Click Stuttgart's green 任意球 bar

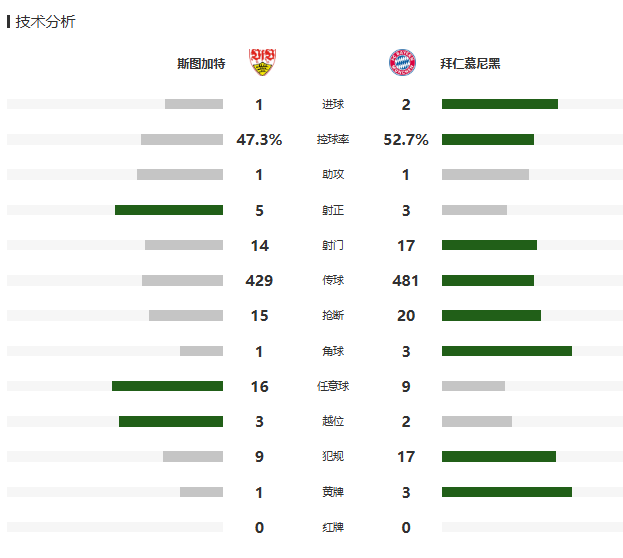coord(167,386)
